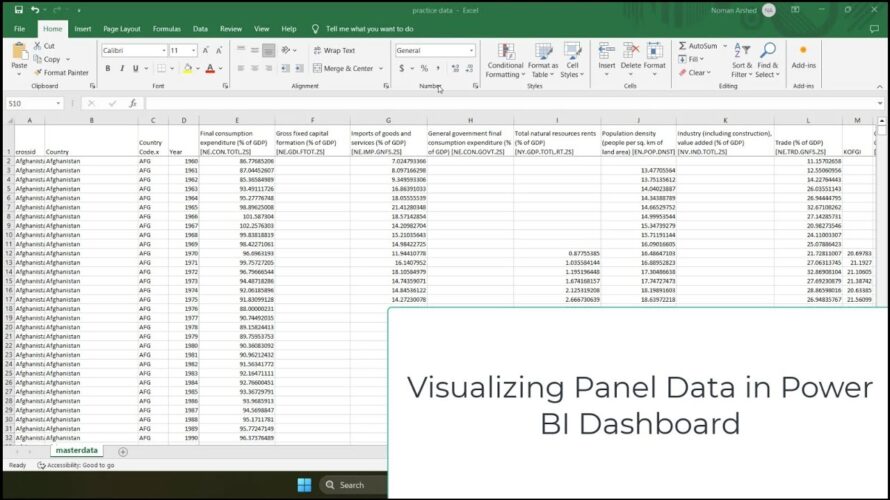
Task: Switch to the Data tab
Action: (200, 28)
